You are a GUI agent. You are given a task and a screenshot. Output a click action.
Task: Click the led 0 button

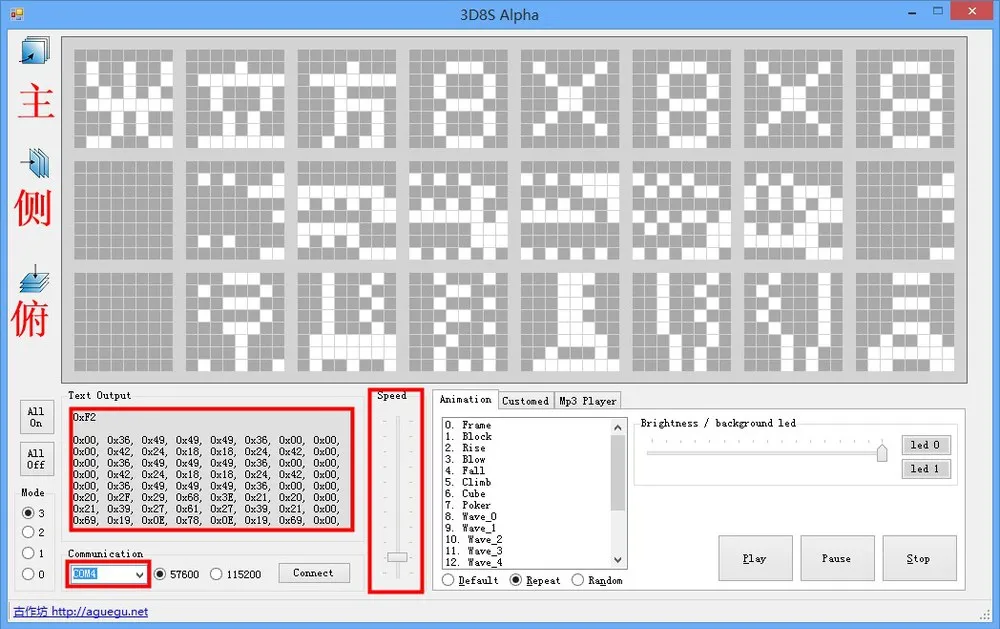point(925,445)
